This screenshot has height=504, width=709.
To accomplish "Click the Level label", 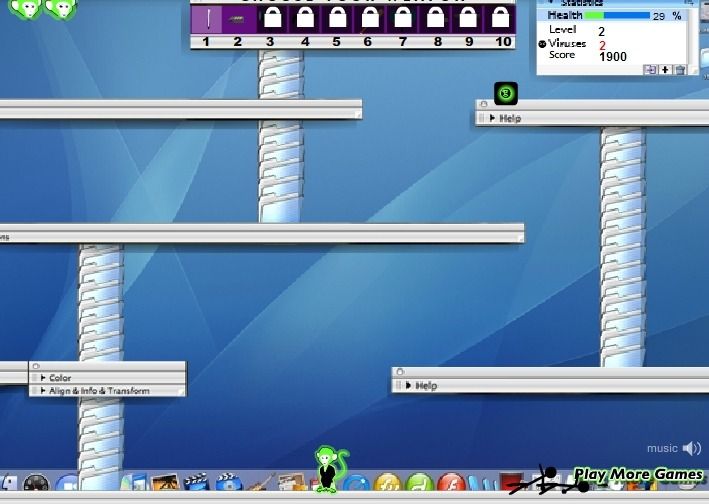I will click(562, 30).
